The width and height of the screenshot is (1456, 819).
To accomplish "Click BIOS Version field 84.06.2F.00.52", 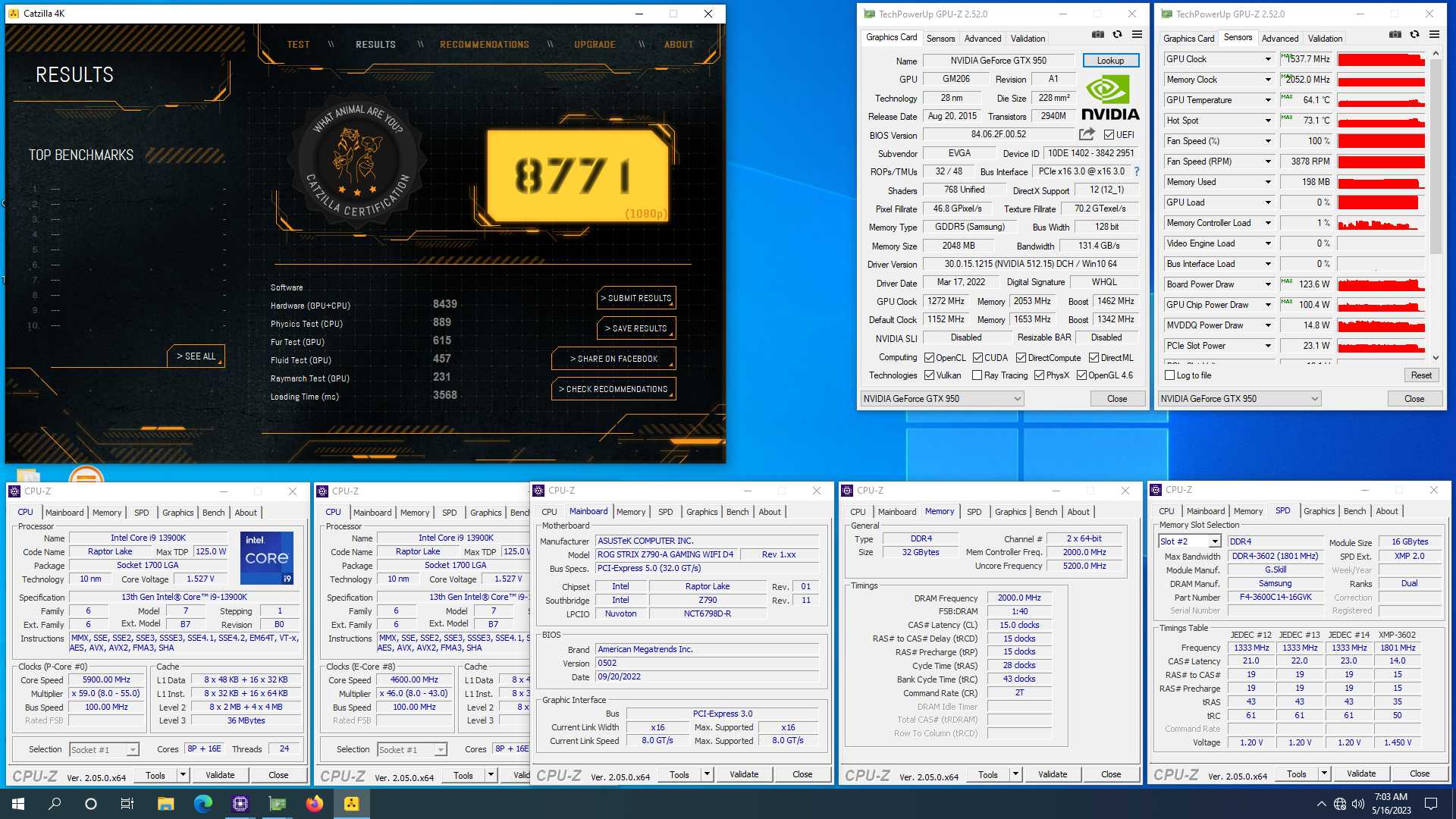I will (998, 134).
